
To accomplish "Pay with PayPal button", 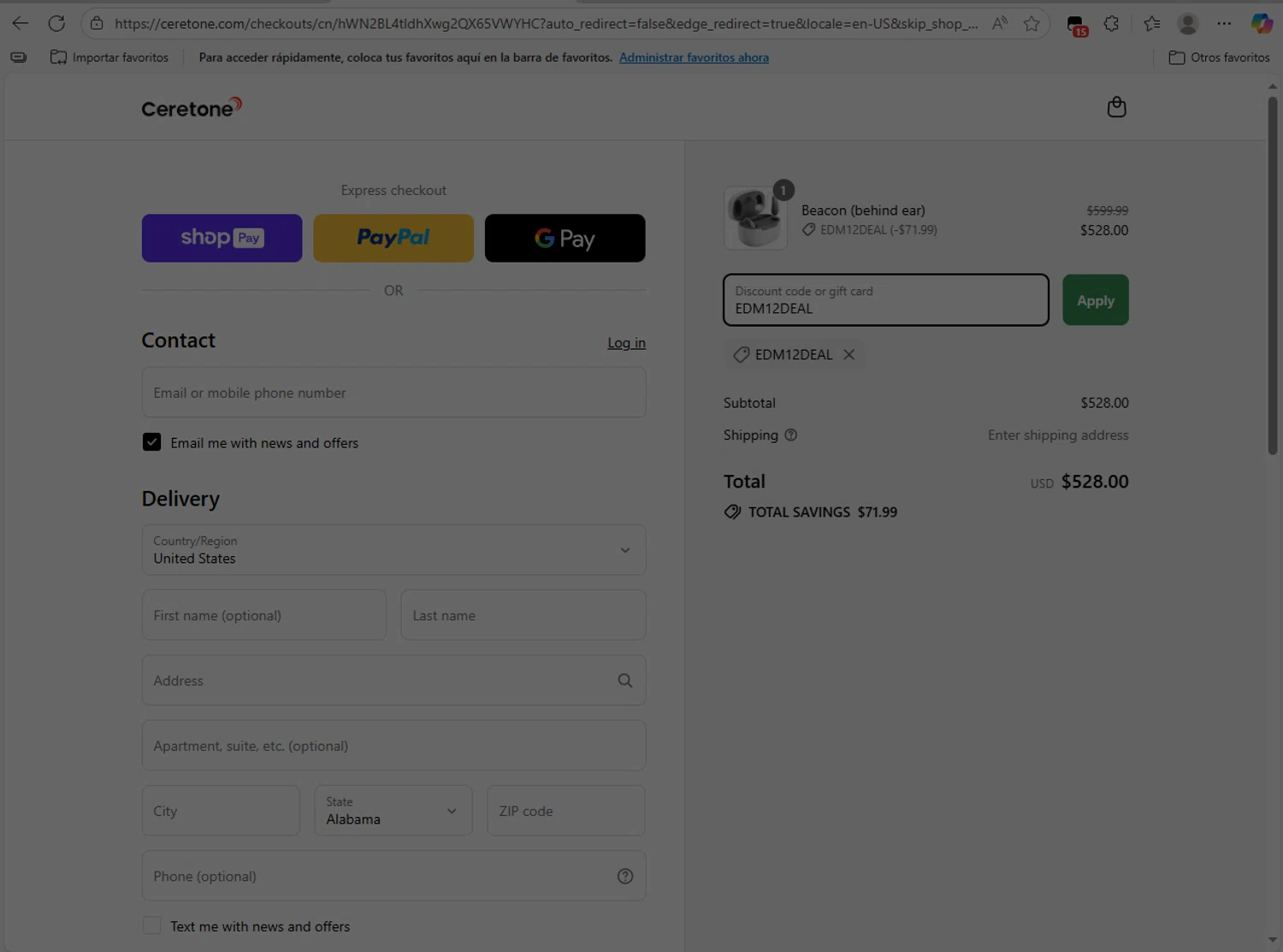I will pyautogui.click(x=393, y=238).
